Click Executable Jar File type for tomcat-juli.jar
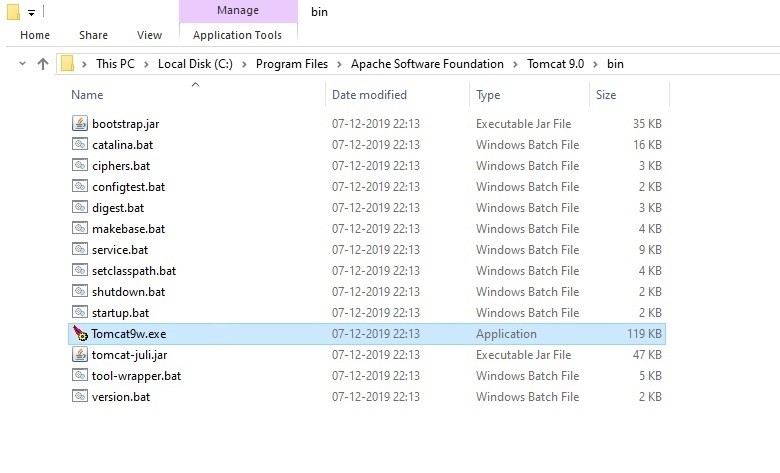 pos(523,355)
